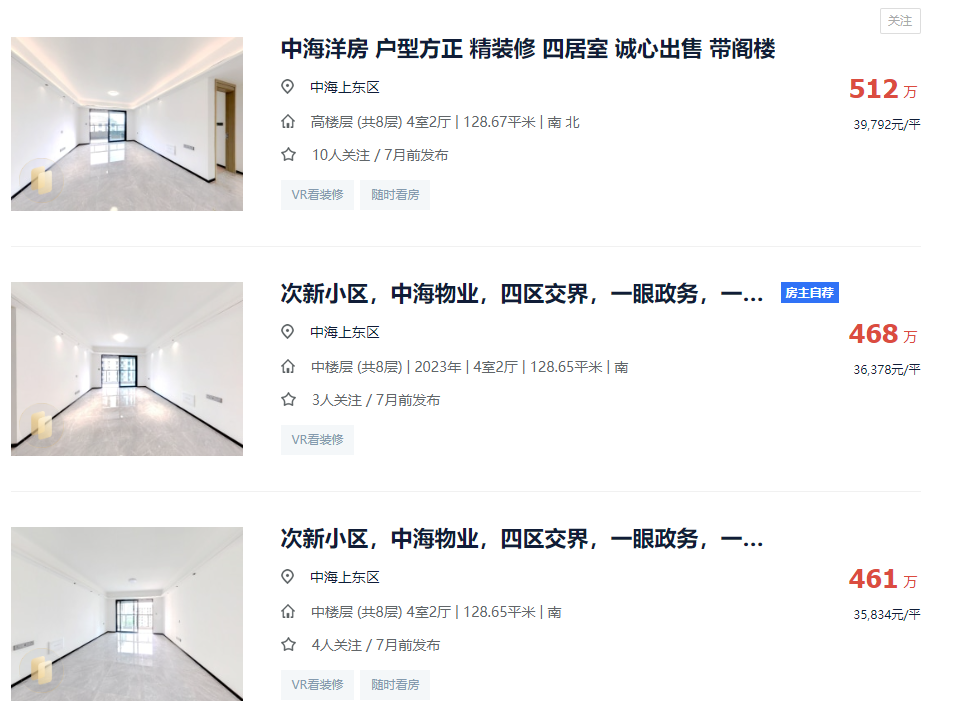This screenshot has width=964, height=706.
Task: Open the listing titled 中海洋房 户型方正 精装修
Action: tap(527, 49)
